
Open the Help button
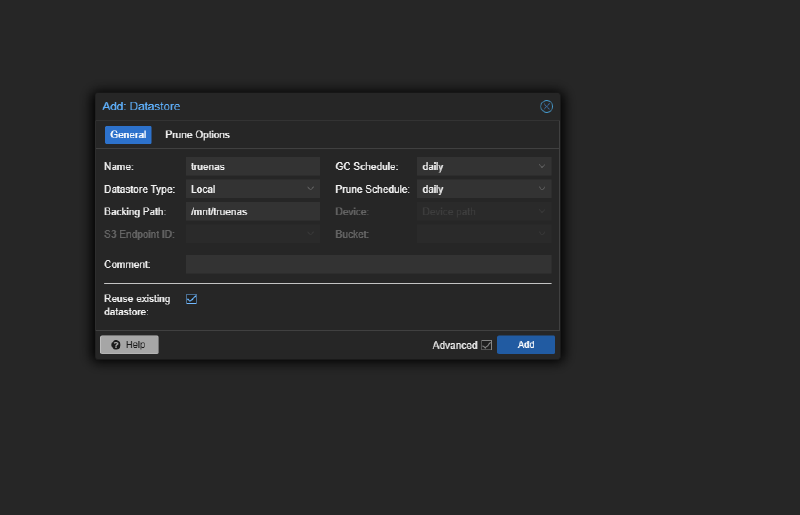point(129,345)
